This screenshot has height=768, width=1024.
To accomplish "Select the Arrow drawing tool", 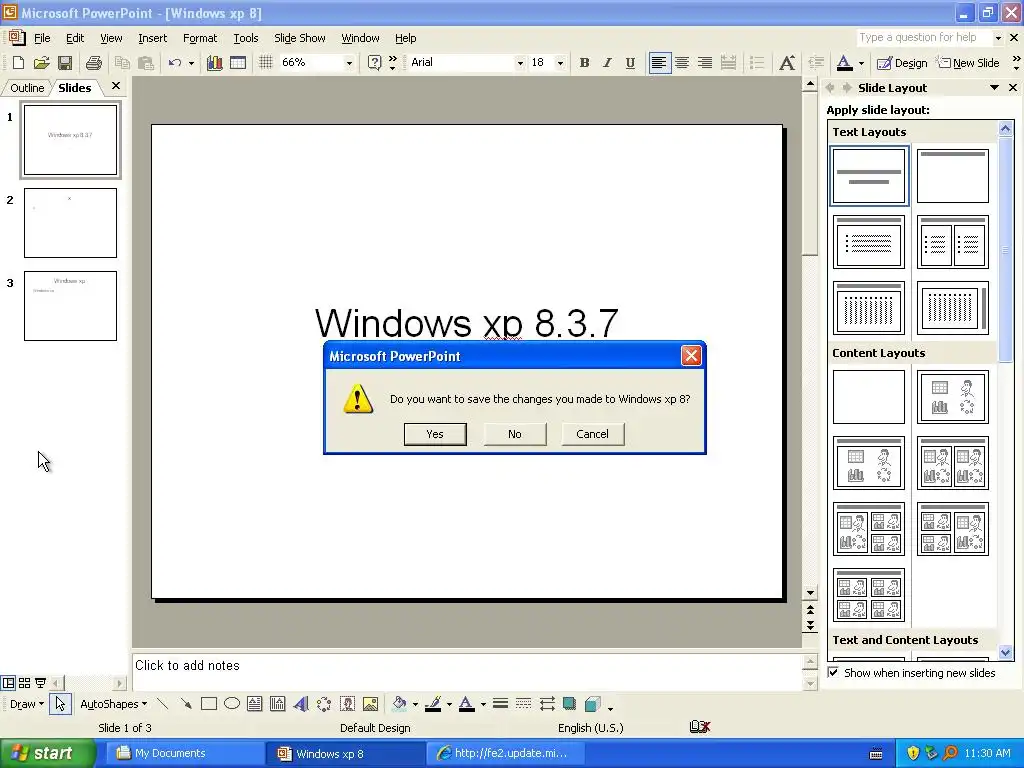I will (x=186, y=704).
